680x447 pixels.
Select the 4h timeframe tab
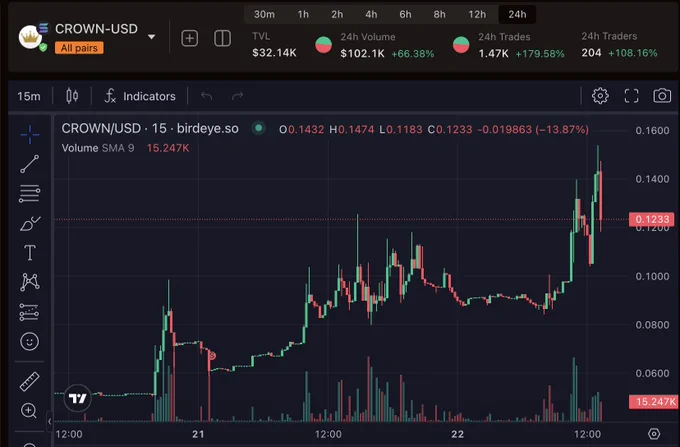point(371,14)
